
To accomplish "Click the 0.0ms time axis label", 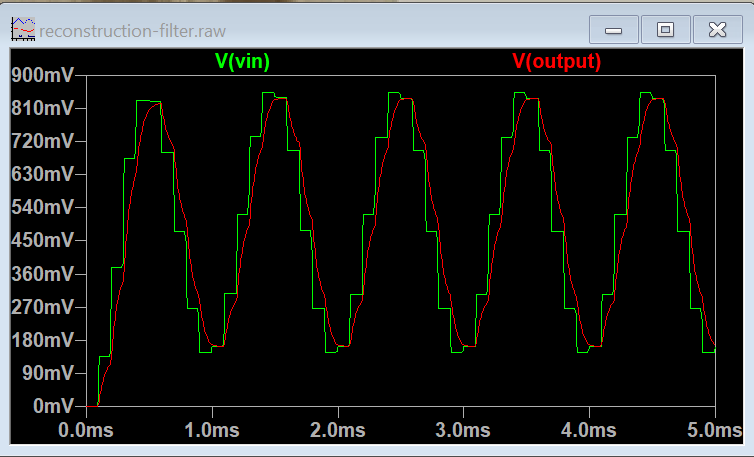I will coord(86,430).
